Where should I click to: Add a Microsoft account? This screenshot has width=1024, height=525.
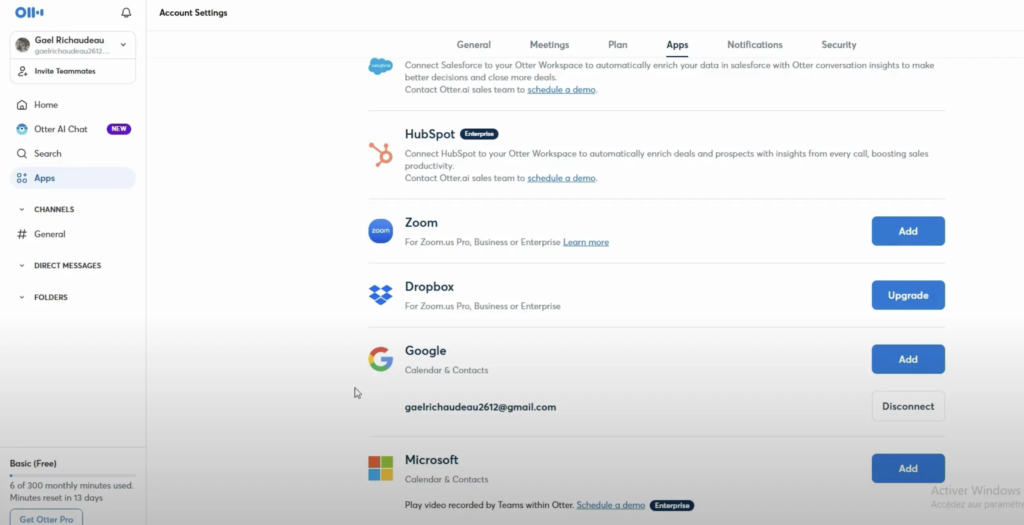(x=908, y=468)
